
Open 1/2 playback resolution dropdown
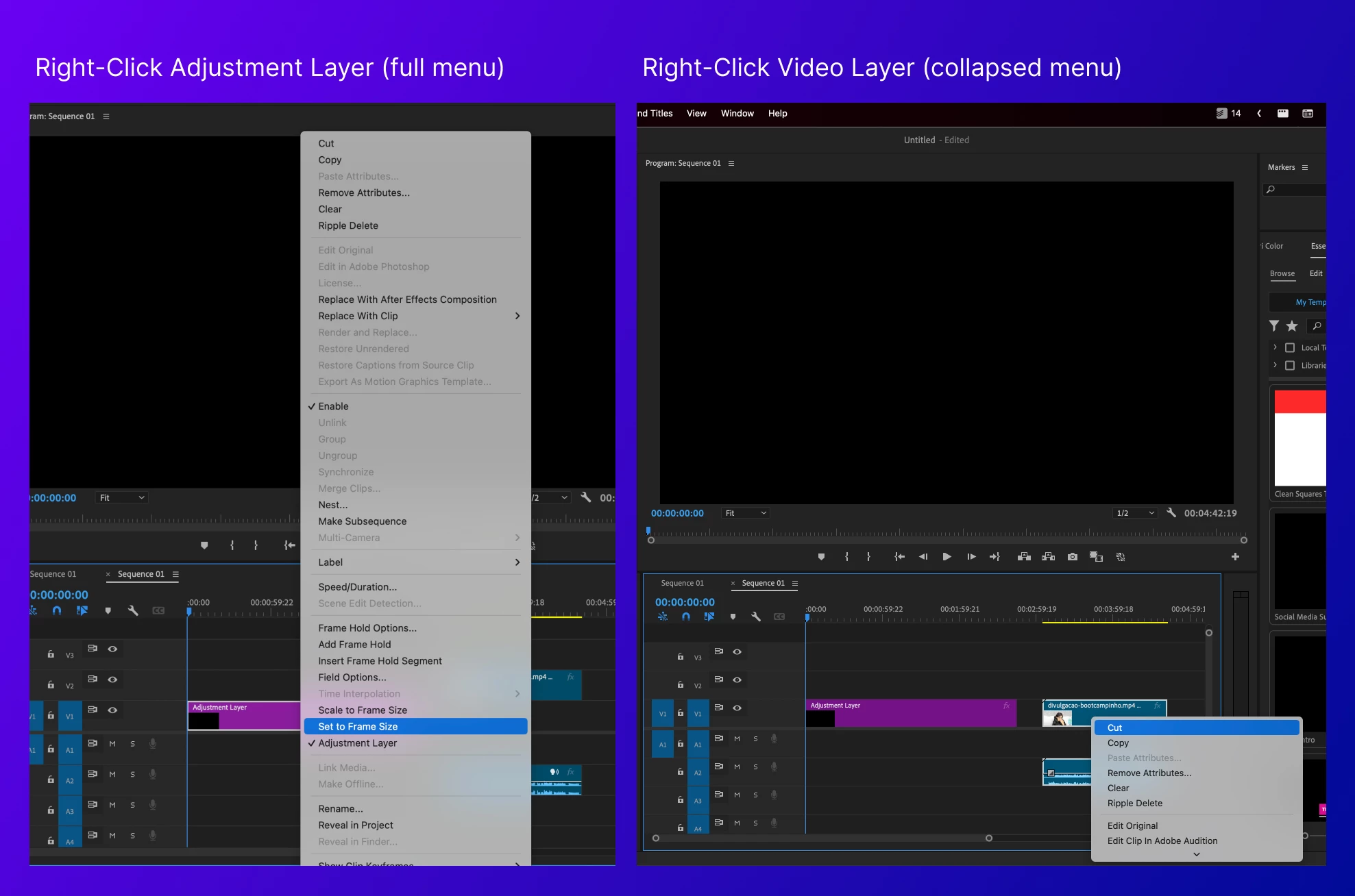(1135, 513)
